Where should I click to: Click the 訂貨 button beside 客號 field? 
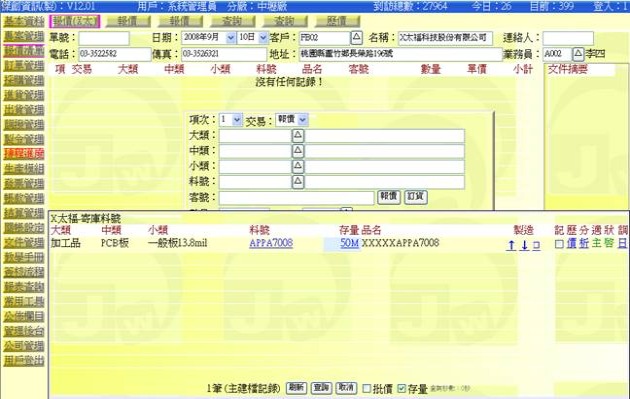415,197
